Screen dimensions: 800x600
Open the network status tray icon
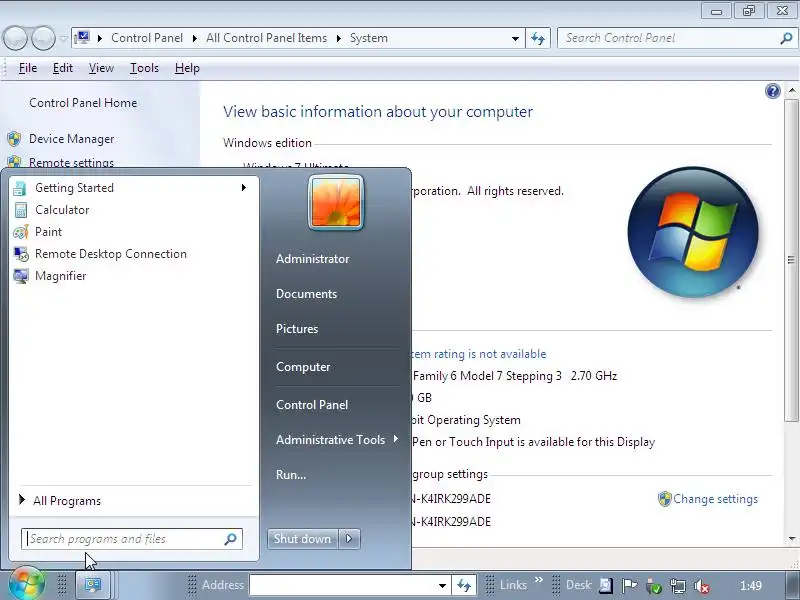pos(678,586)
